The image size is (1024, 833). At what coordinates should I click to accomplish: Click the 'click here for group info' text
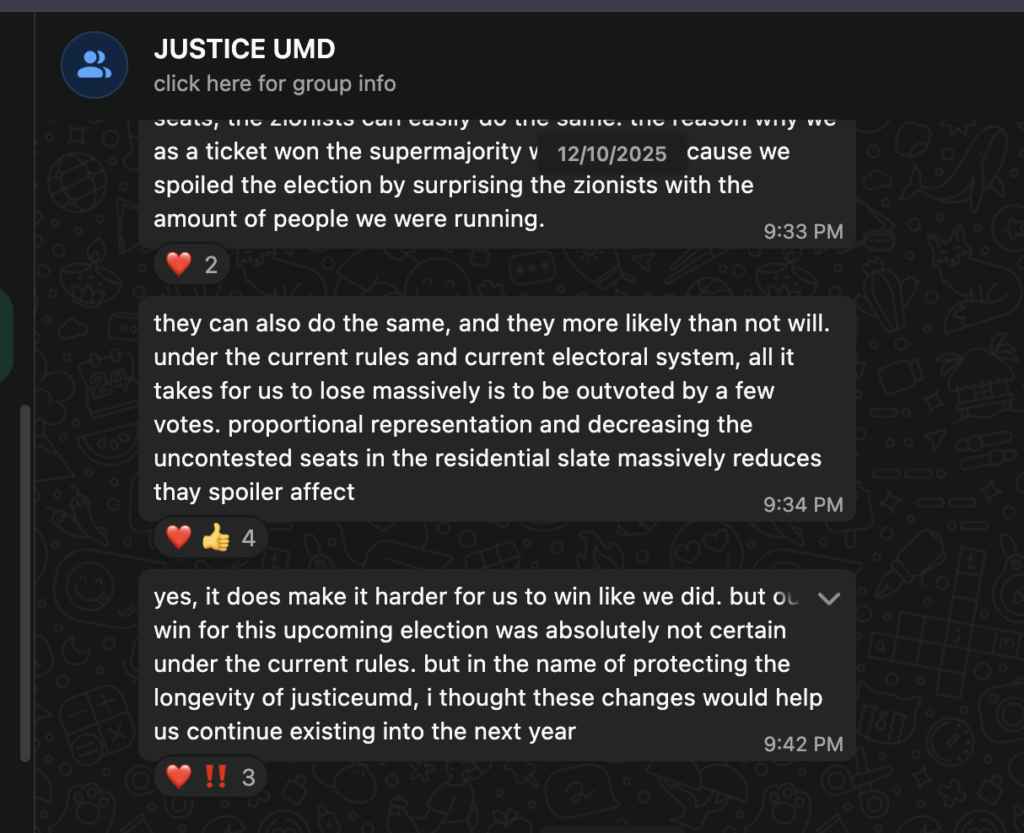274,84
